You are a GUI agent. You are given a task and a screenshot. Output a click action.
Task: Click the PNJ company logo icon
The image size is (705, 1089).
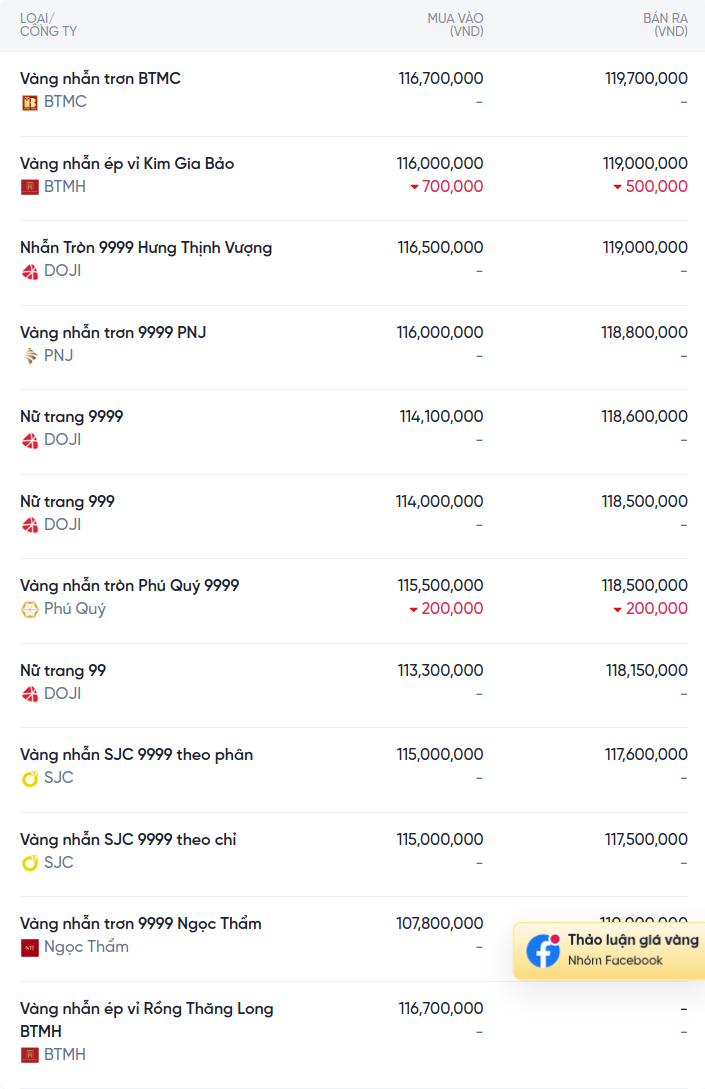pyautogui.click(x=29, y=356)
